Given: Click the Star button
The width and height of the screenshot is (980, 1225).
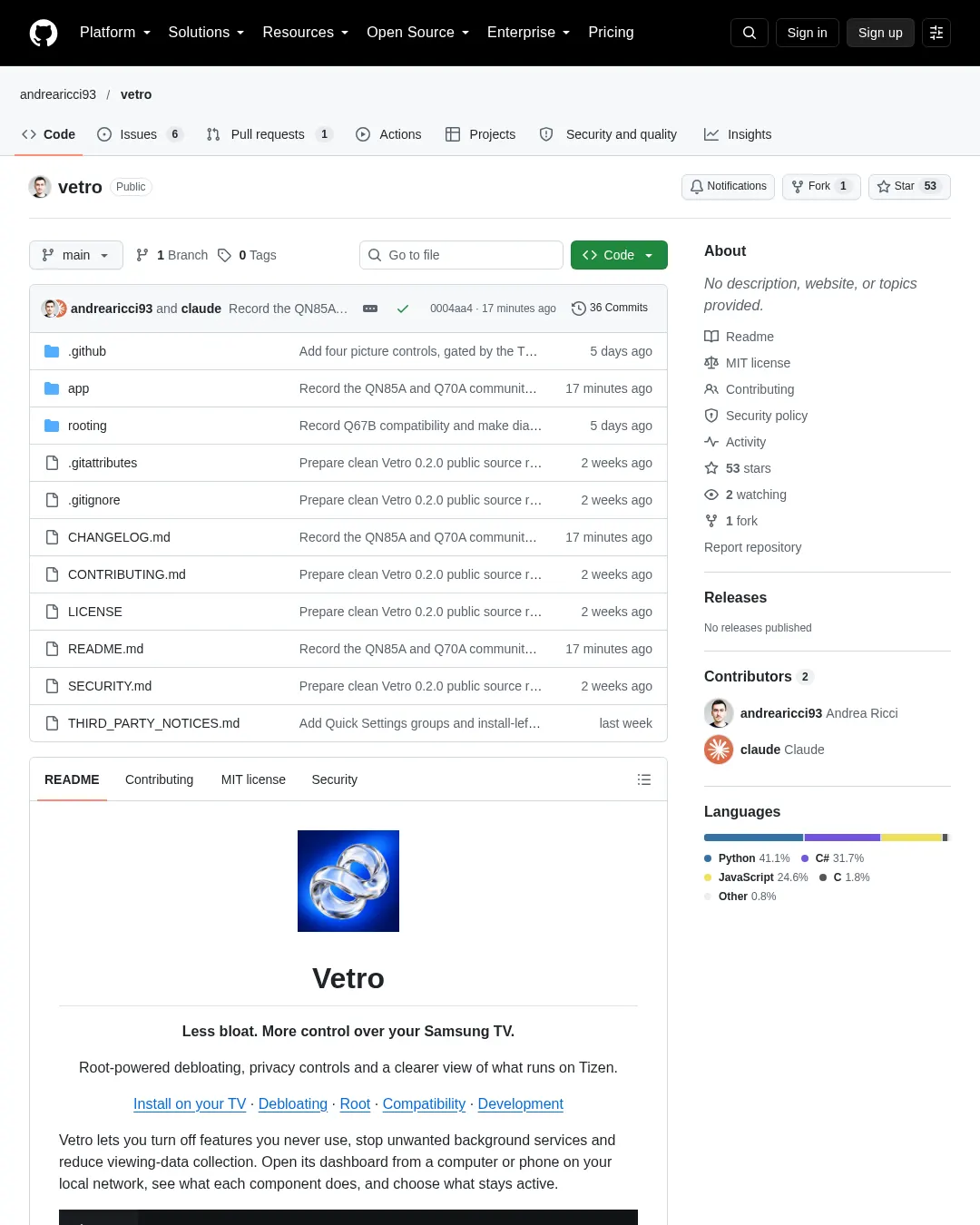Looking at the screenshot, I should [x=909, y=187].
